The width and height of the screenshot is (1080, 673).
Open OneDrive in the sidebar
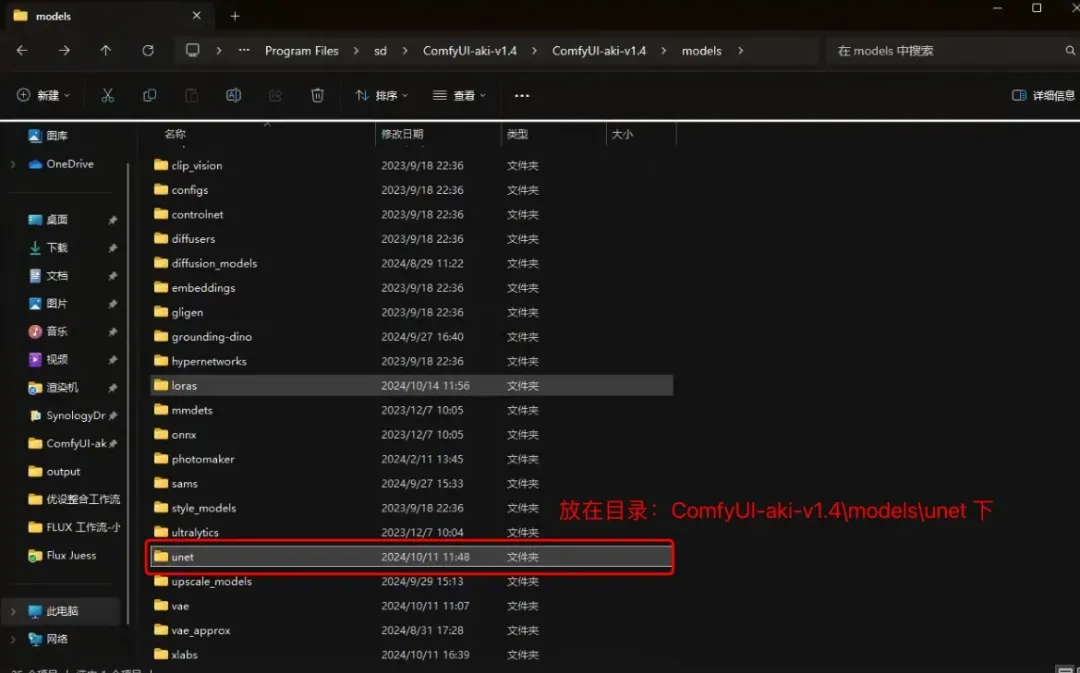tap(61, 164)
